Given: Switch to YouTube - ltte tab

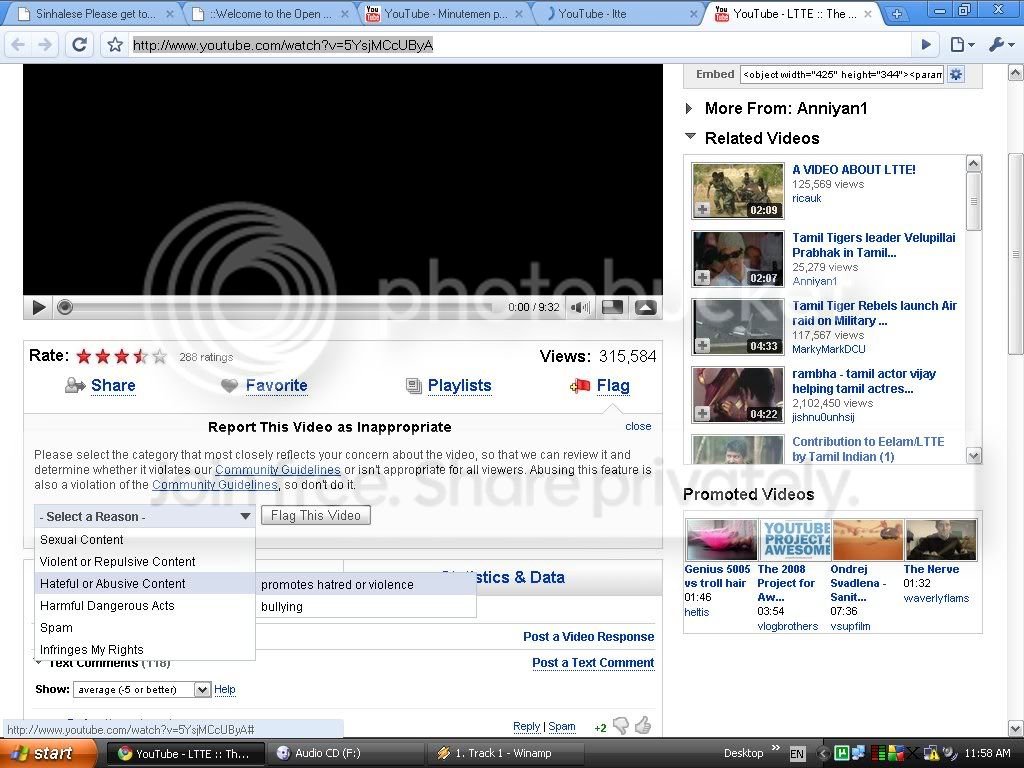Looking at the screenshot, I should tap(619, 14).
